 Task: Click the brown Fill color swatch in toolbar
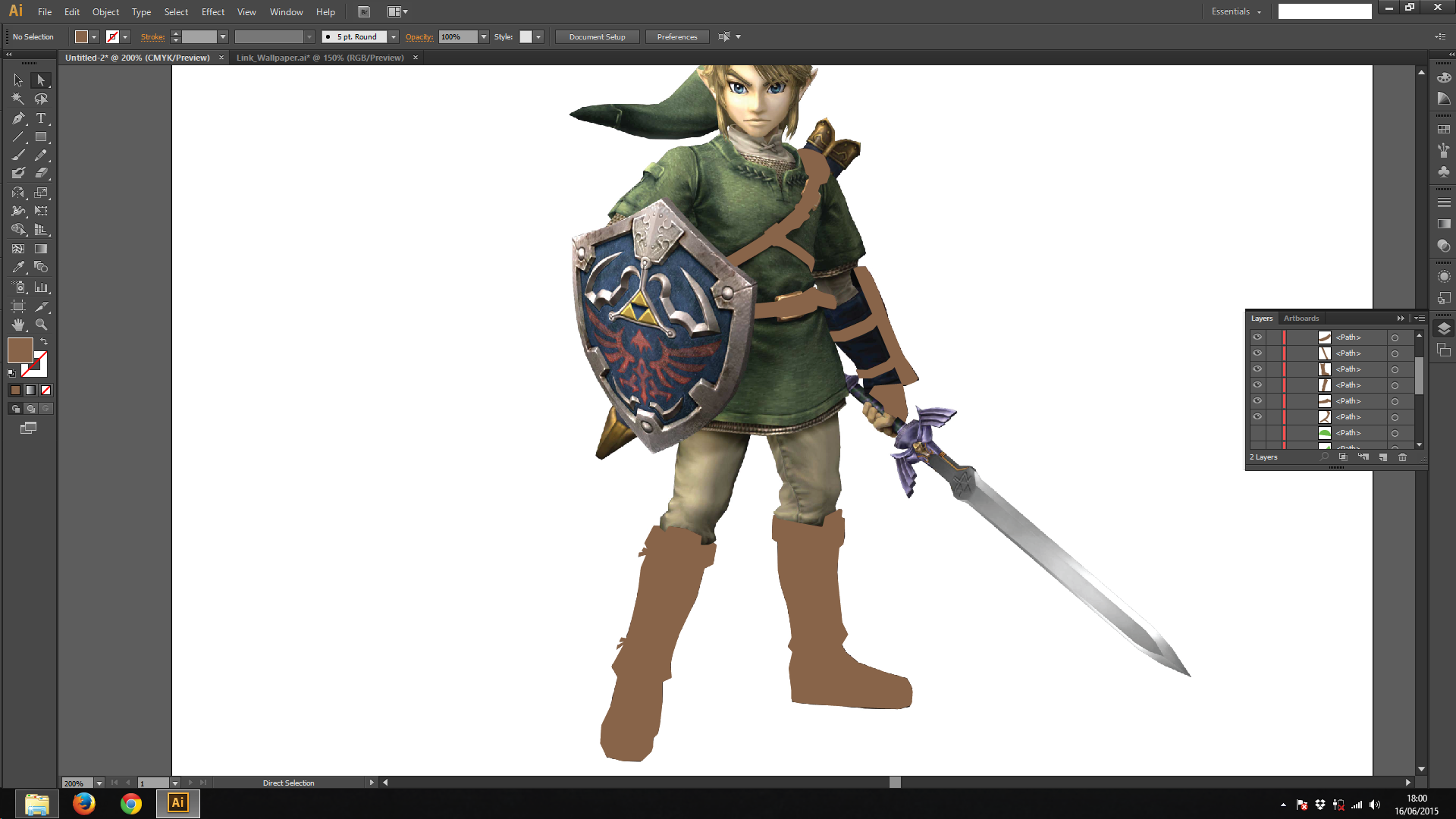click(20, 350)
